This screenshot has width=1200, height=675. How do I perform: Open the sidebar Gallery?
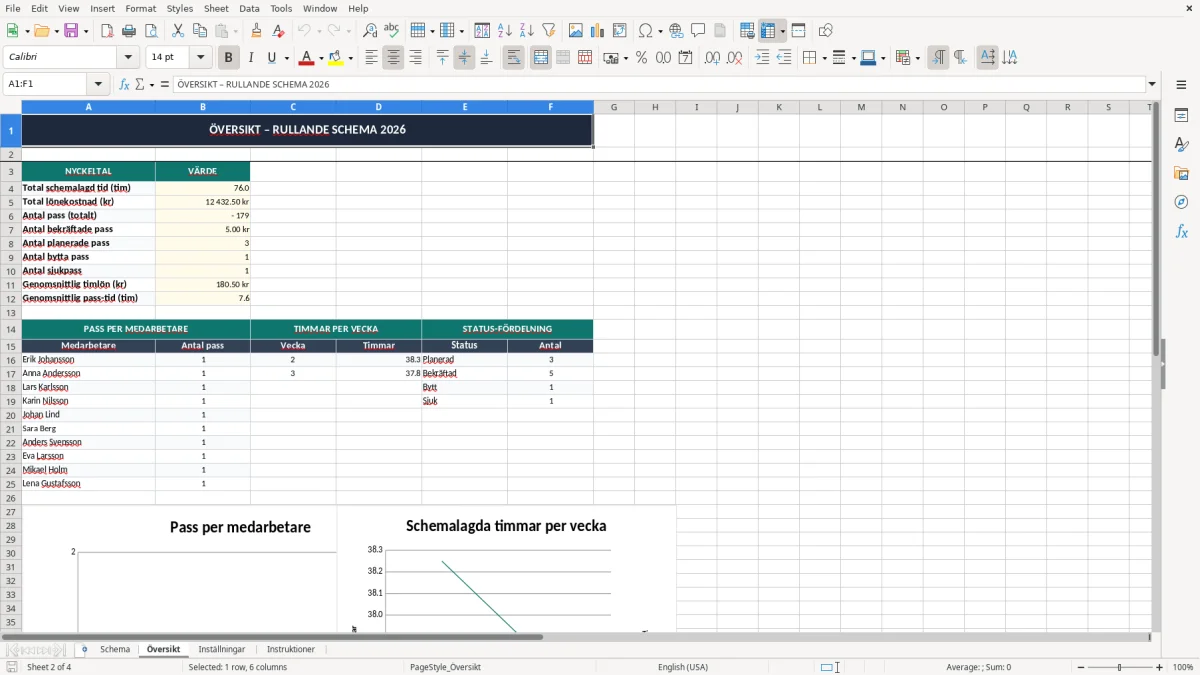pyautogui.click(x=1181, y=173)
